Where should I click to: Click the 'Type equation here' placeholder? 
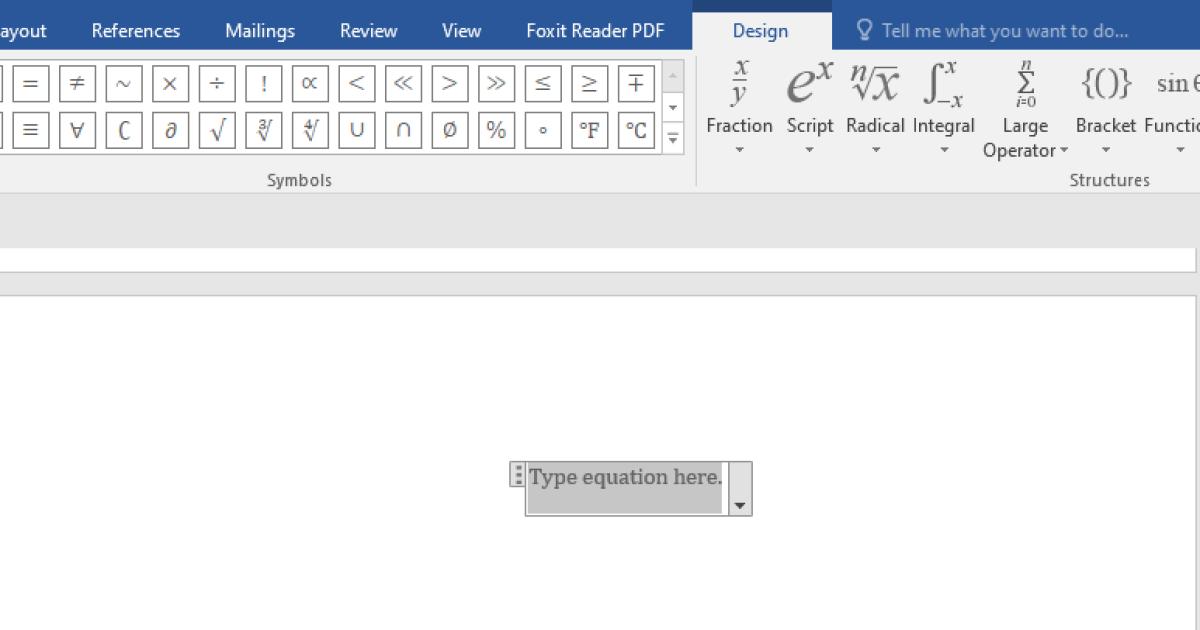pos(625,478)
